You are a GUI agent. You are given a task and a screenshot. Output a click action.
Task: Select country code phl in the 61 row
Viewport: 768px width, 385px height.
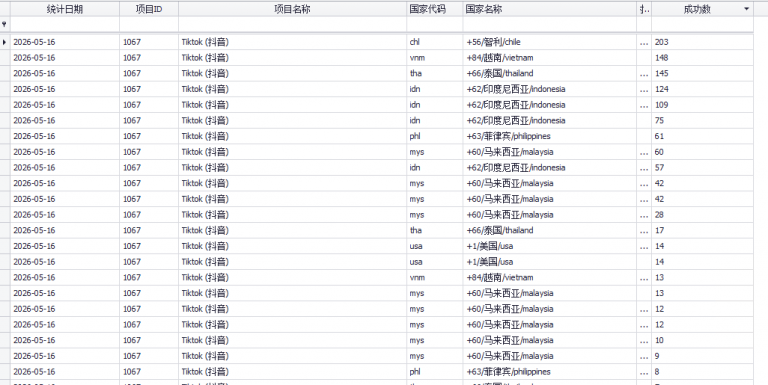[434, 136]
